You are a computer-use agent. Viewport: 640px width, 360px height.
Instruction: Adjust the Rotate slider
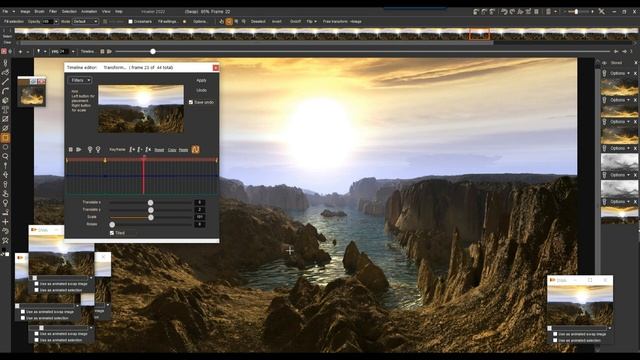150,224
